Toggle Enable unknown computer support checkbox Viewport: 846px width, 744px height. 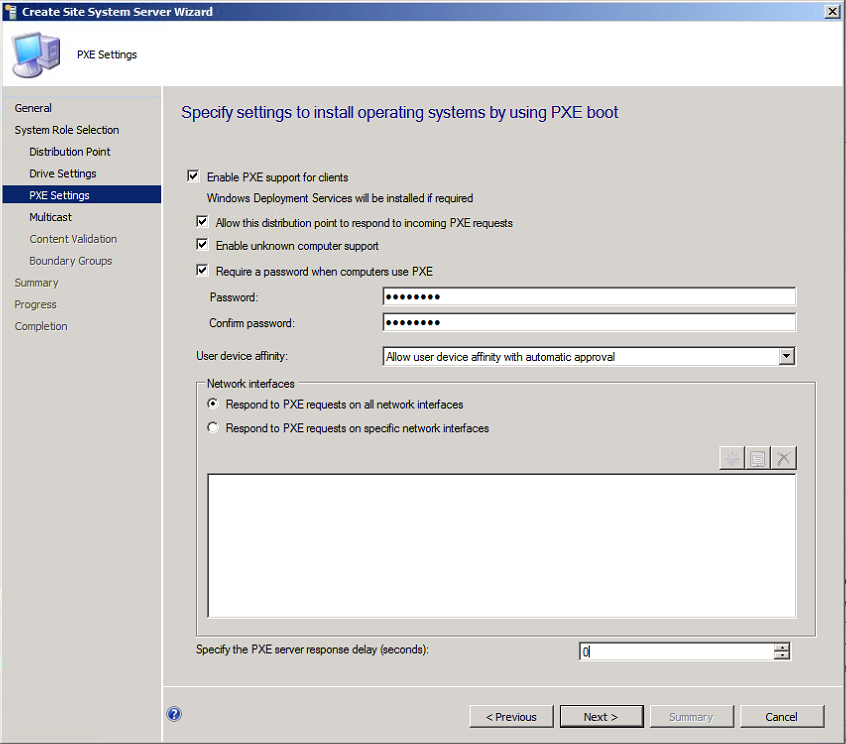(x=202, y=244)
